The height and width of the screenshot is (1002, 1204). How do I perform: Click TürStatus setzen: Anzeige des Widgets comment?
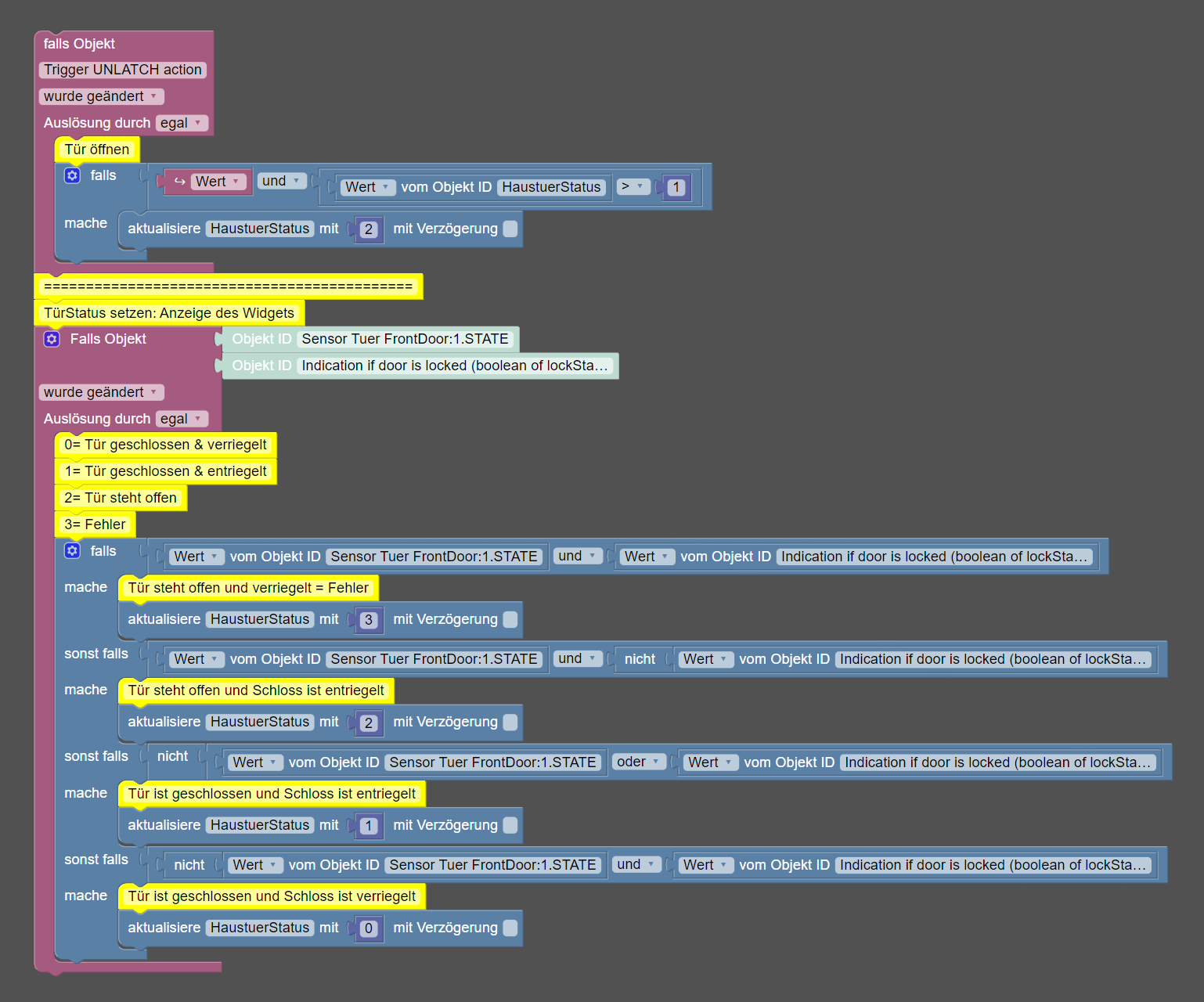(169, 313)
